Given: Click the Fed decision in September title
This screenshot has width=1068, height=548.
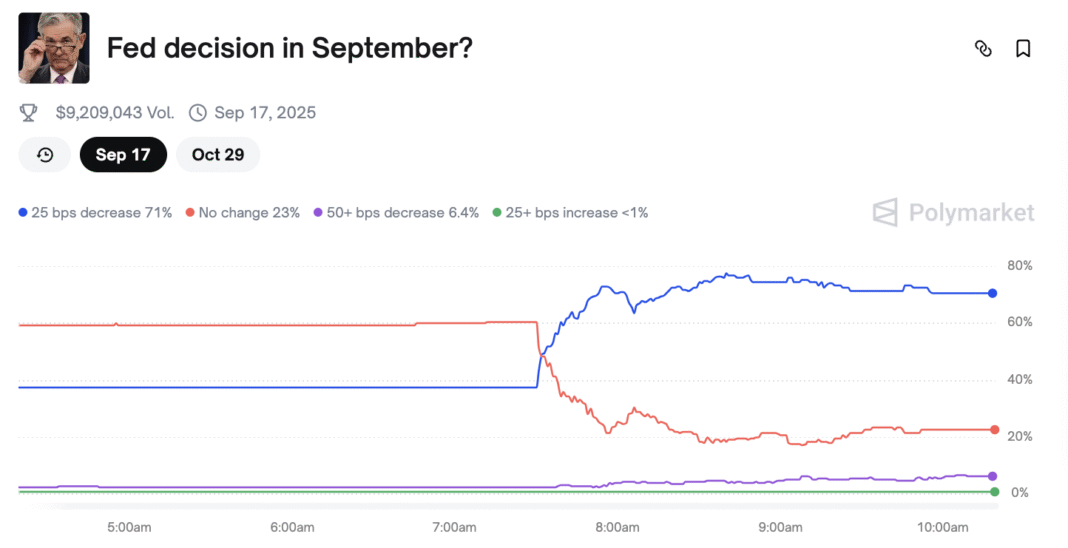Looking at the screenshot, I should point(289,48).
